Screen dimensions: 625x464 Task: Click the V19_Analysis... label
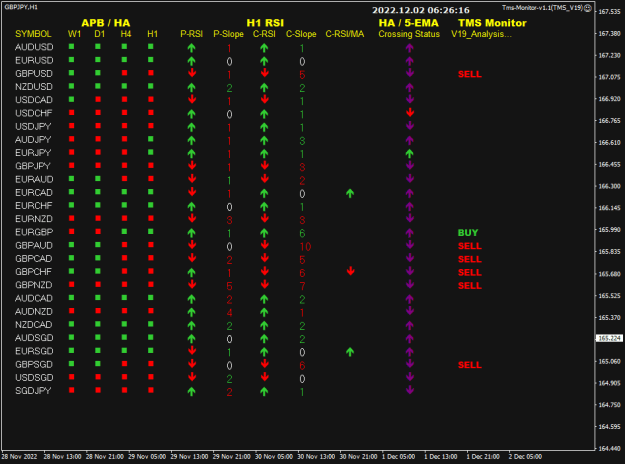(481, 34)
